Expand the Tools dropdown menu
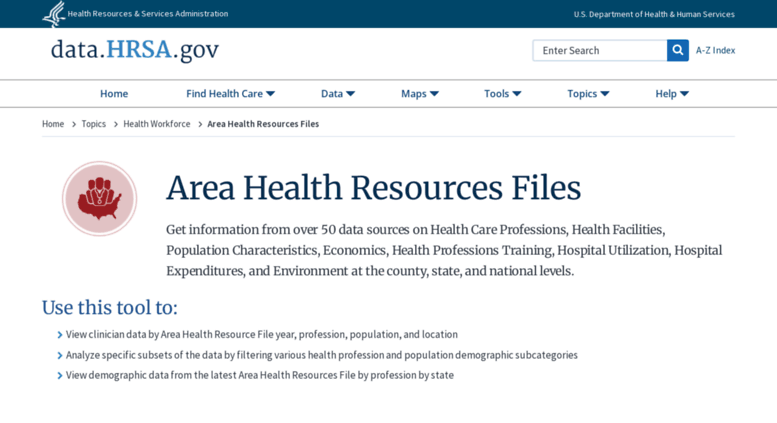Image resolution: width=777 pixels, height=423 pixels. [x=502, y=94]
